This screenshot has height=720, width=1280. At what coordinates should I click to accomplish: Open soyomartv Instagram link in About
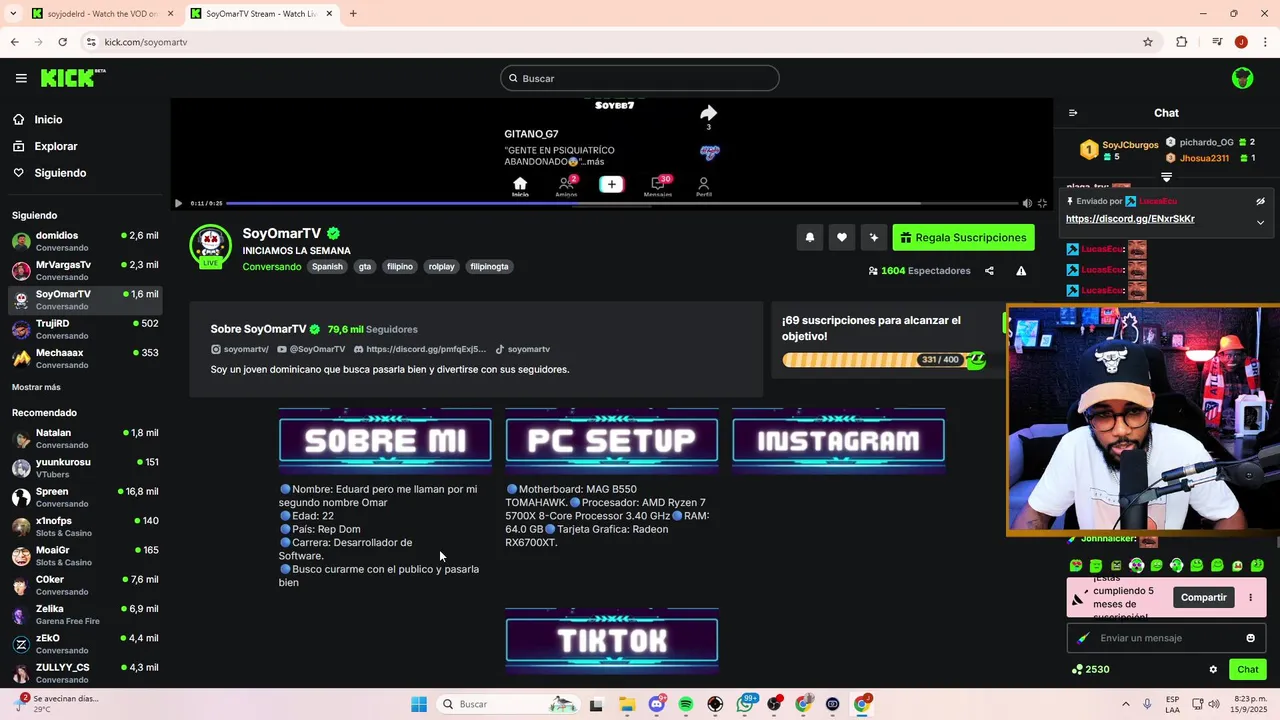coord(240,349)
